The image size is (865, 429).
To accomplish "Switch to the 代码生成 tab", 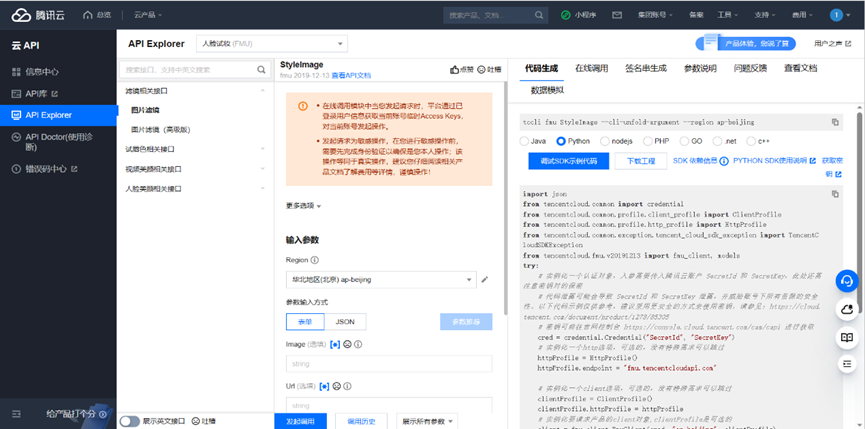I will point(541,68).
